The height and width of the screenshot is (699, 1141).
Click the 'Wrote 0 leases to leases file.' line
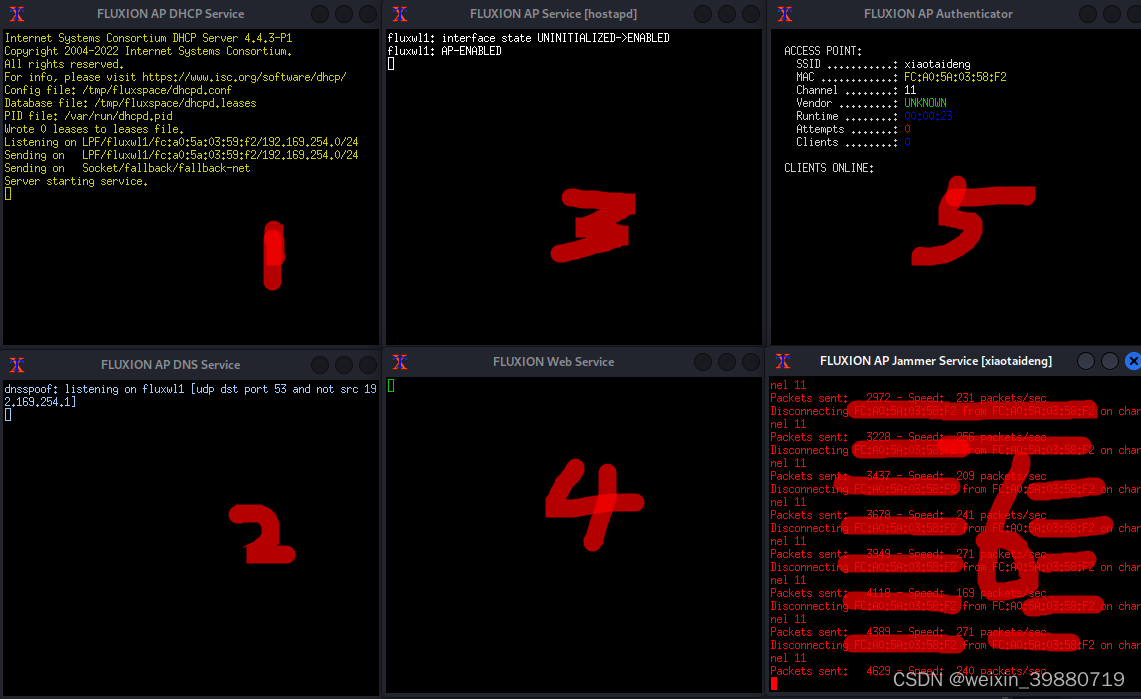[94, 129]
